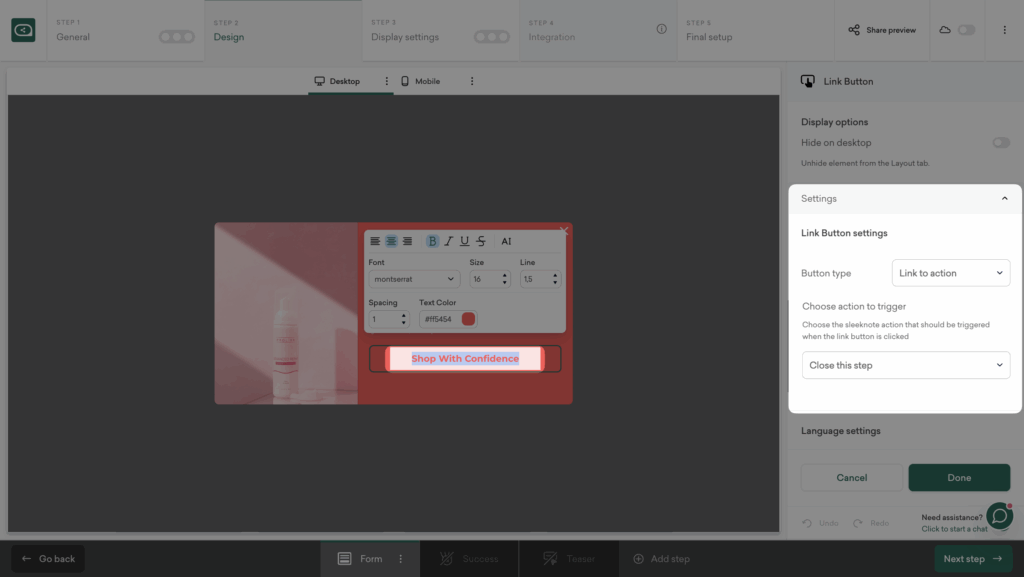Align text to the left
This screenshot has width=1024, height=577.
375,241
